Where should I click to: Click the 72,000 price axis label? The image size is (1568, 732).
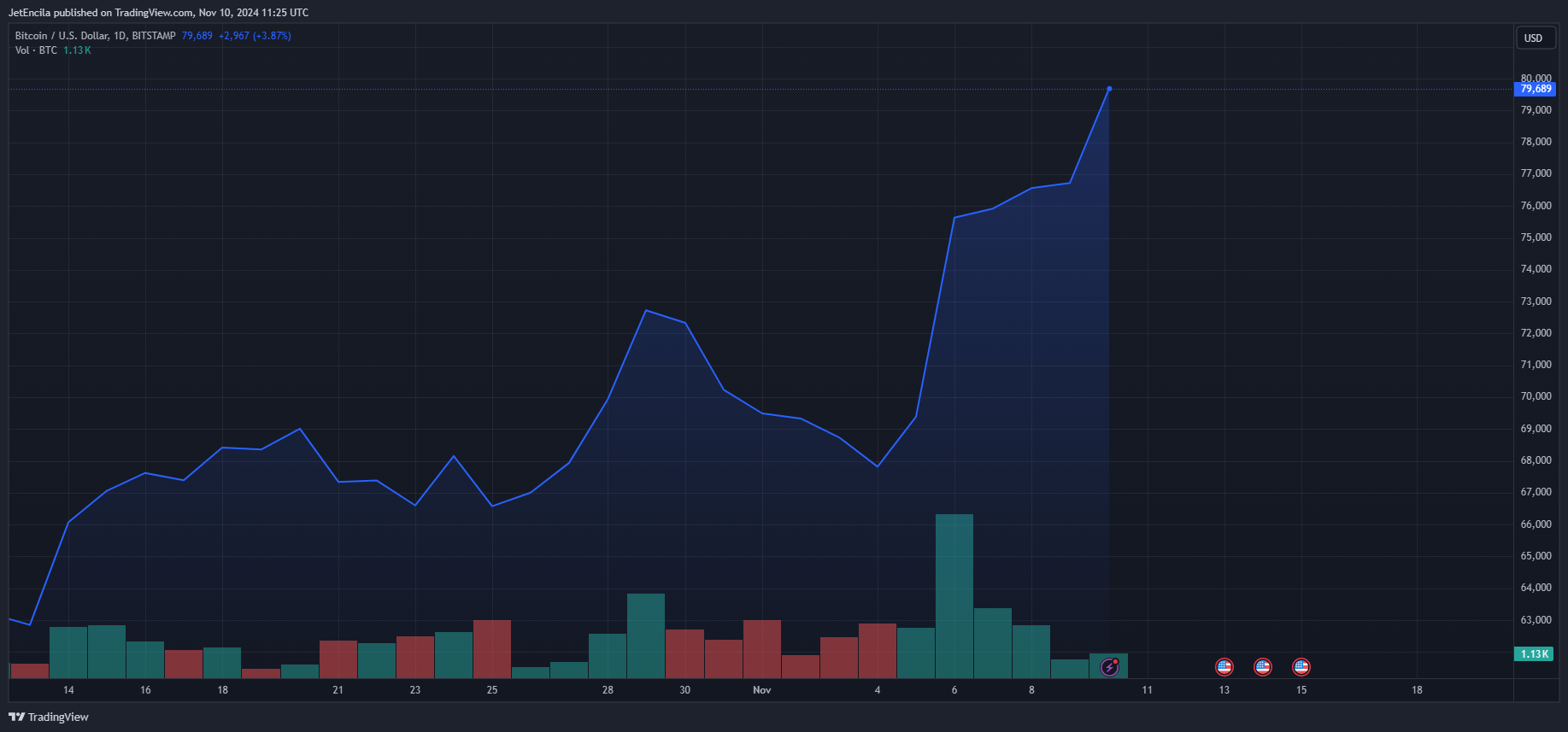(1536, 333)
